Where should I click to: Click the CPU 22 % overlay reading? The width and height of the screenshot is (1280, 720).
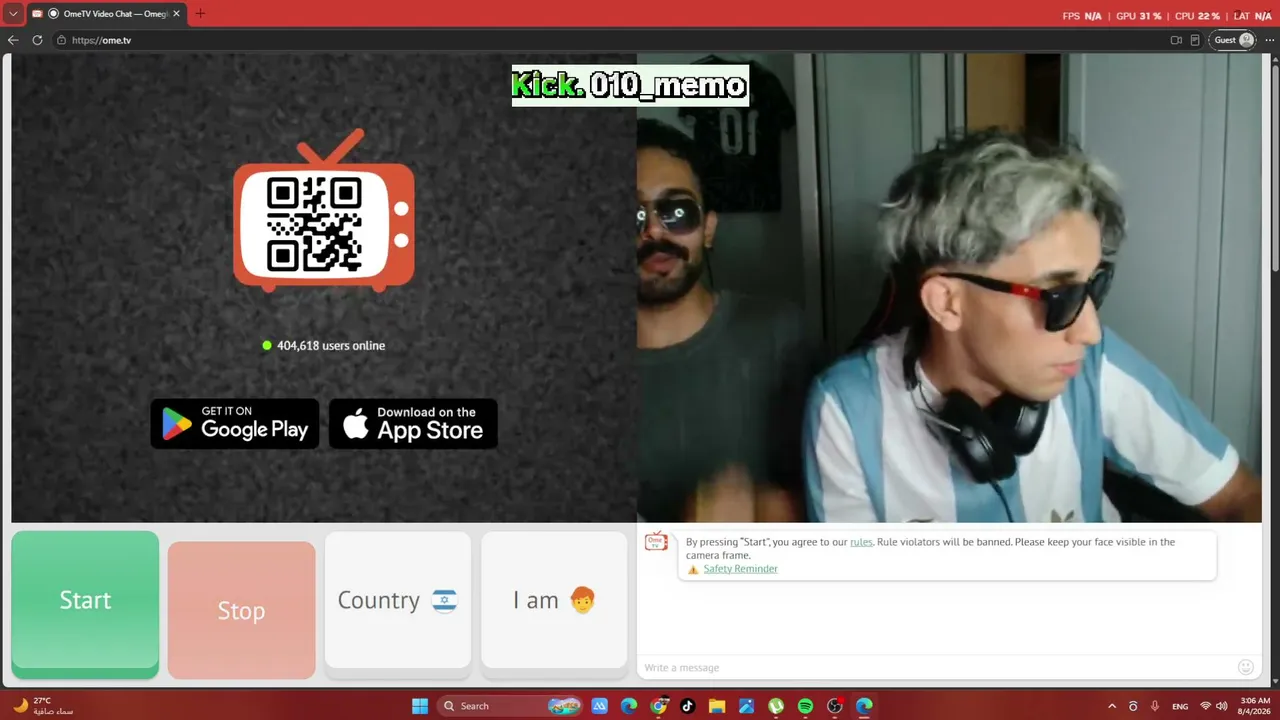[1197, 16]
